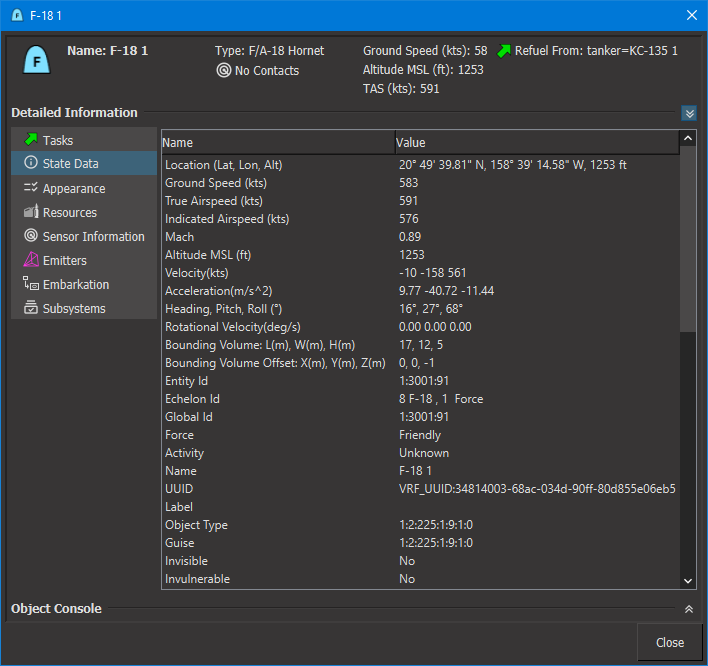708x666 pixels.
Task: Click the No Contacts radar icon
Action: pos(224,70)
